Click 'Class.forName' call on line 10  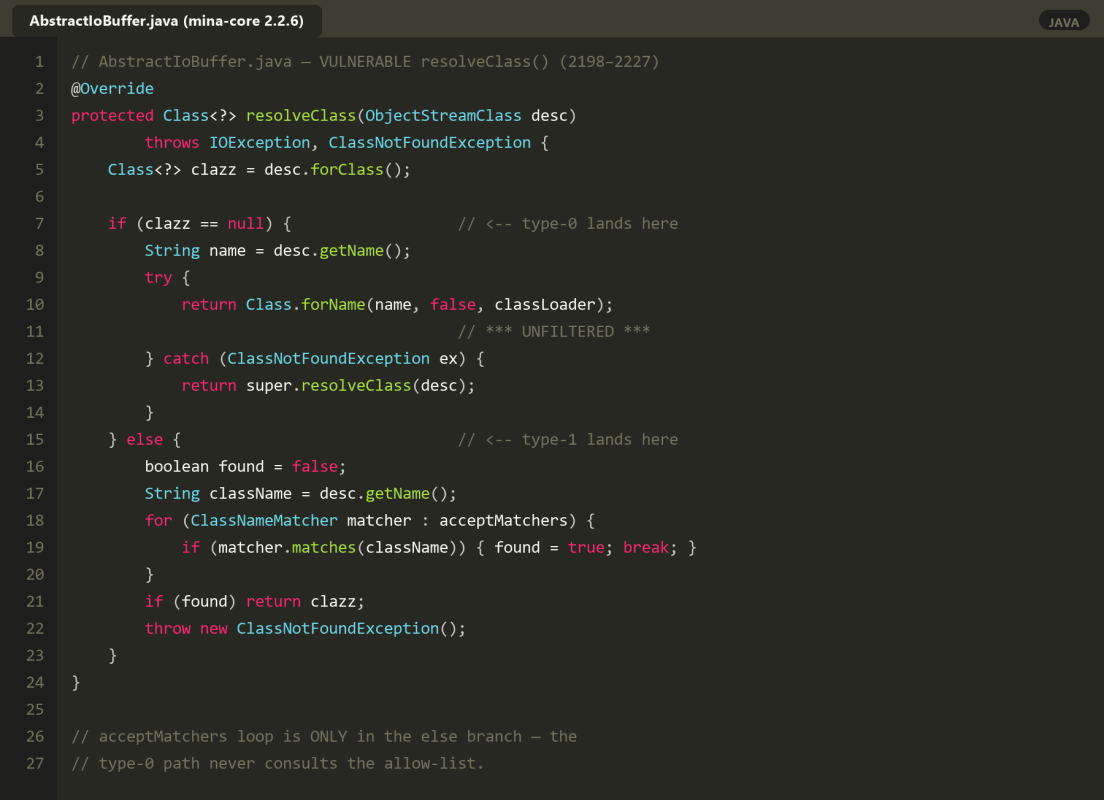coord(306,305)
